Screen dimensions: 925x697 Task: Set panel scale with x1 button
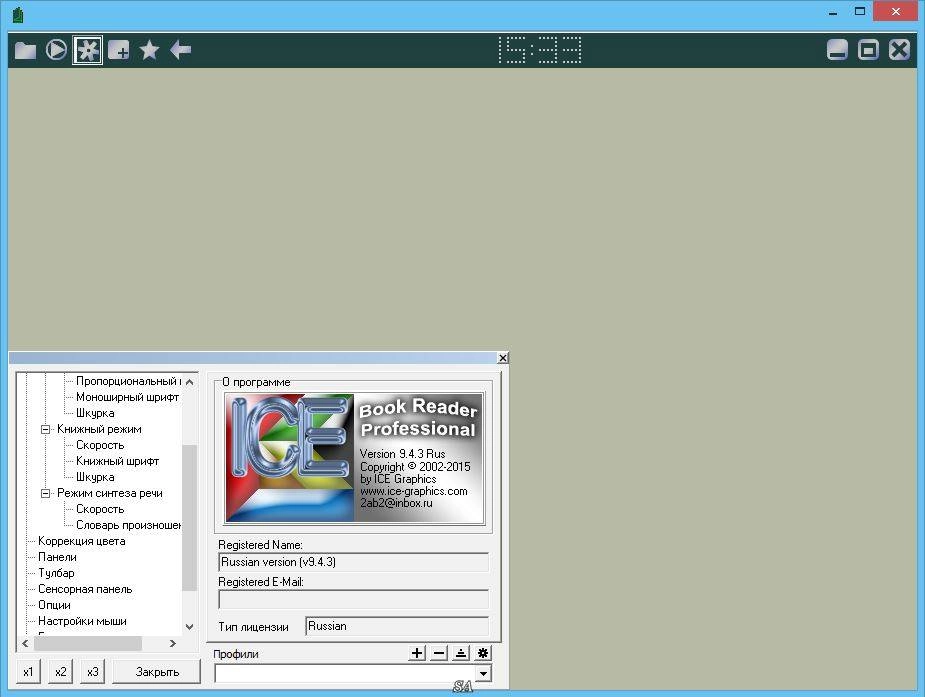(x=28, y=672)
